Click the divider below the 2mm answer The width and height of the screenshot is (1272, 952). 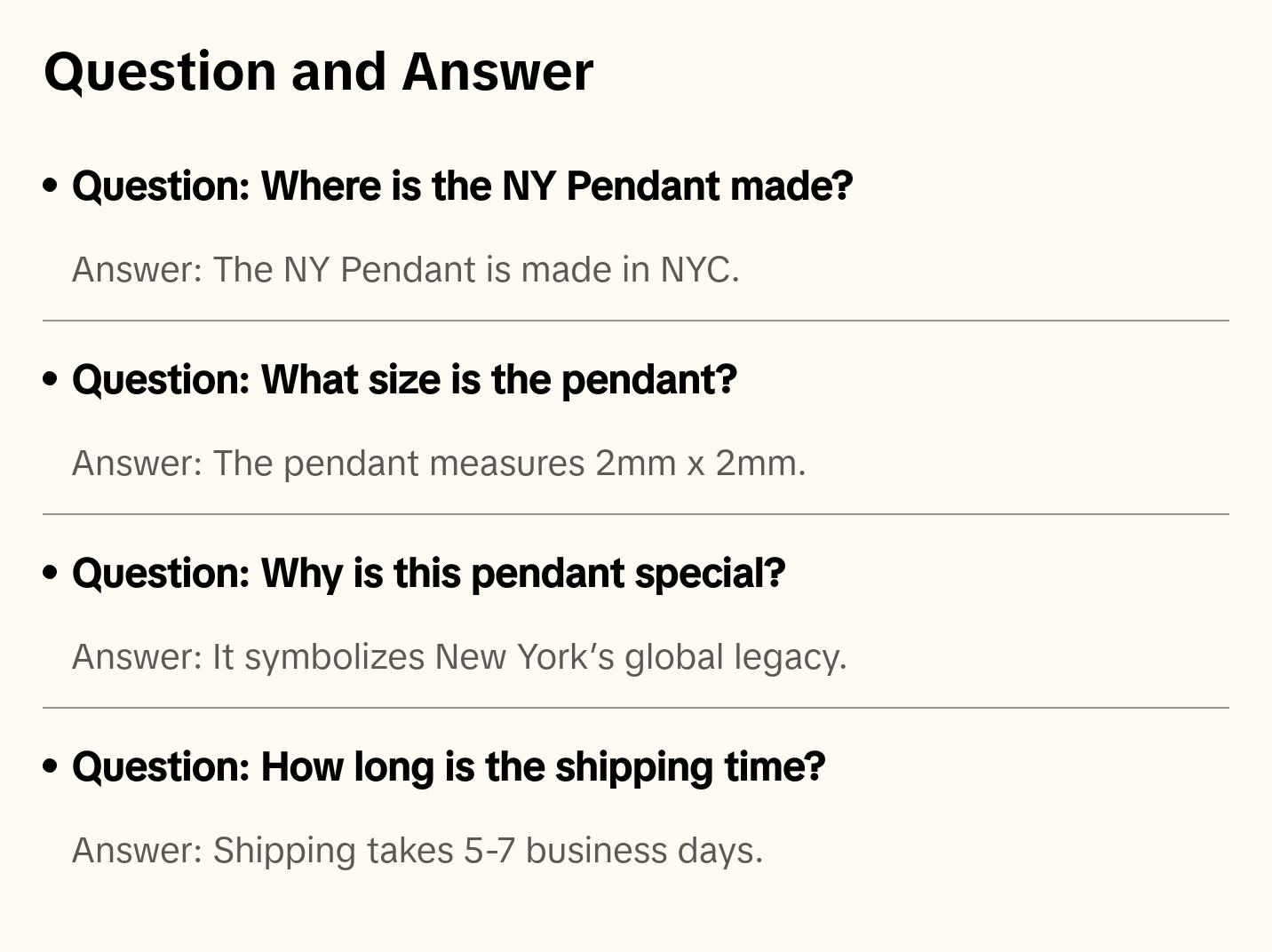click(636, 514)
